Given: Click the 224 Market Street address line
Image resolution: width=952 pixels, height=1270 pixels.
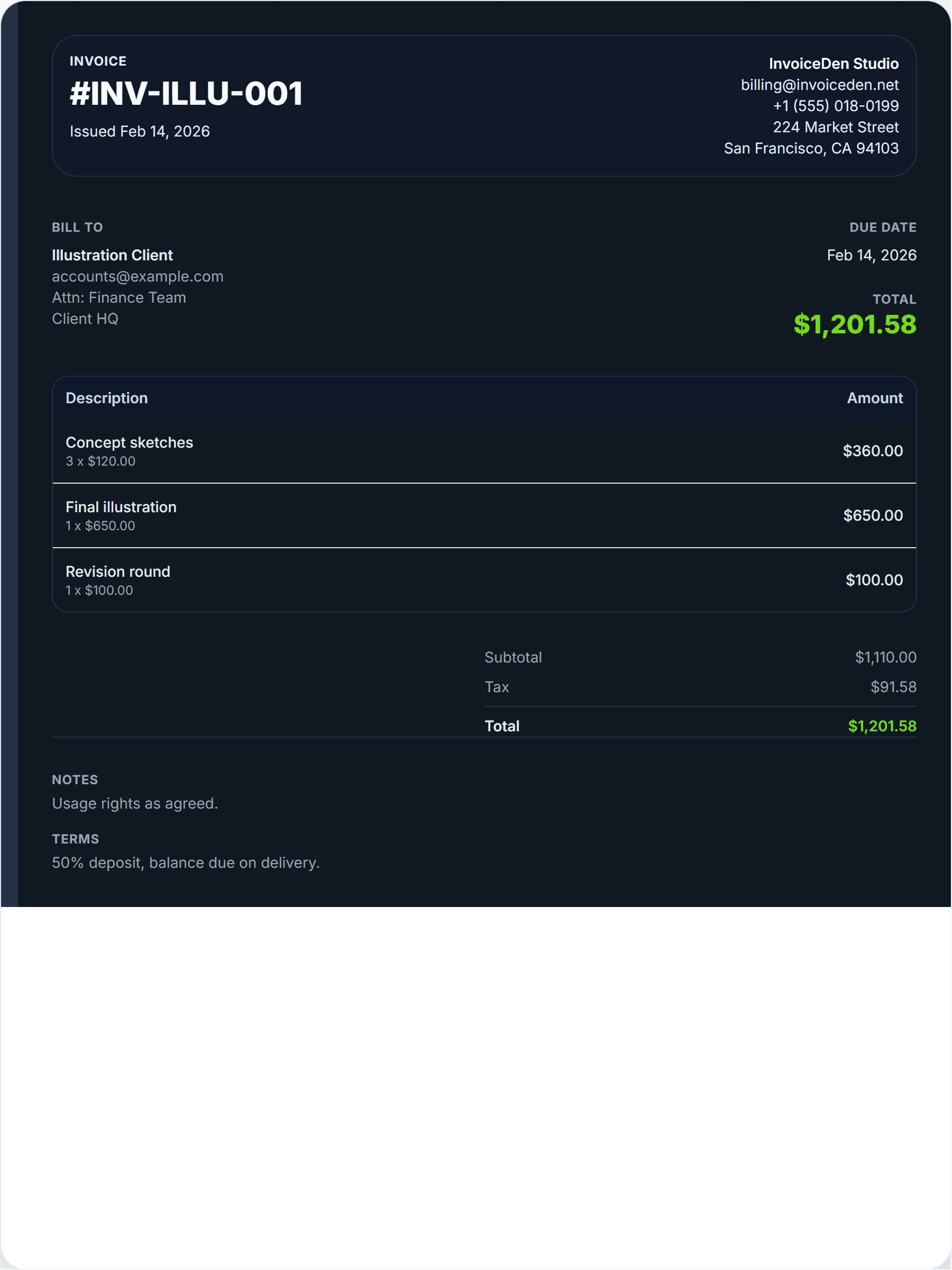Looking at the screenshot, I should (x=835, y=127).
